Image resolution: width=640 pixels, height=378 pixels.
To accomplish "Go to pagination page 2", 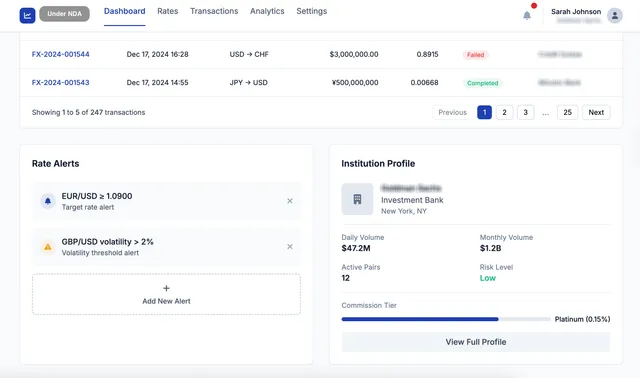I will (x=504, y=112).
